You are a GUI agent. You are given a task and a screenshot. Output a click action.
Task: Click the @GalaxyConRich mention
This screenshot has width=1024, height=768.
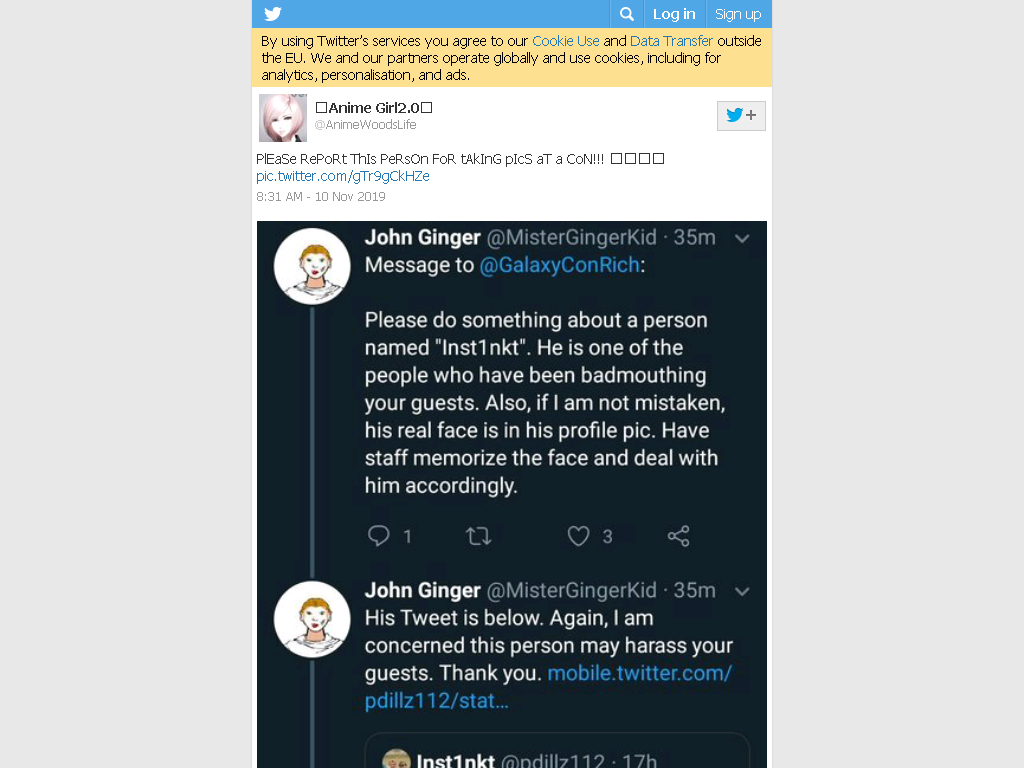560,265
